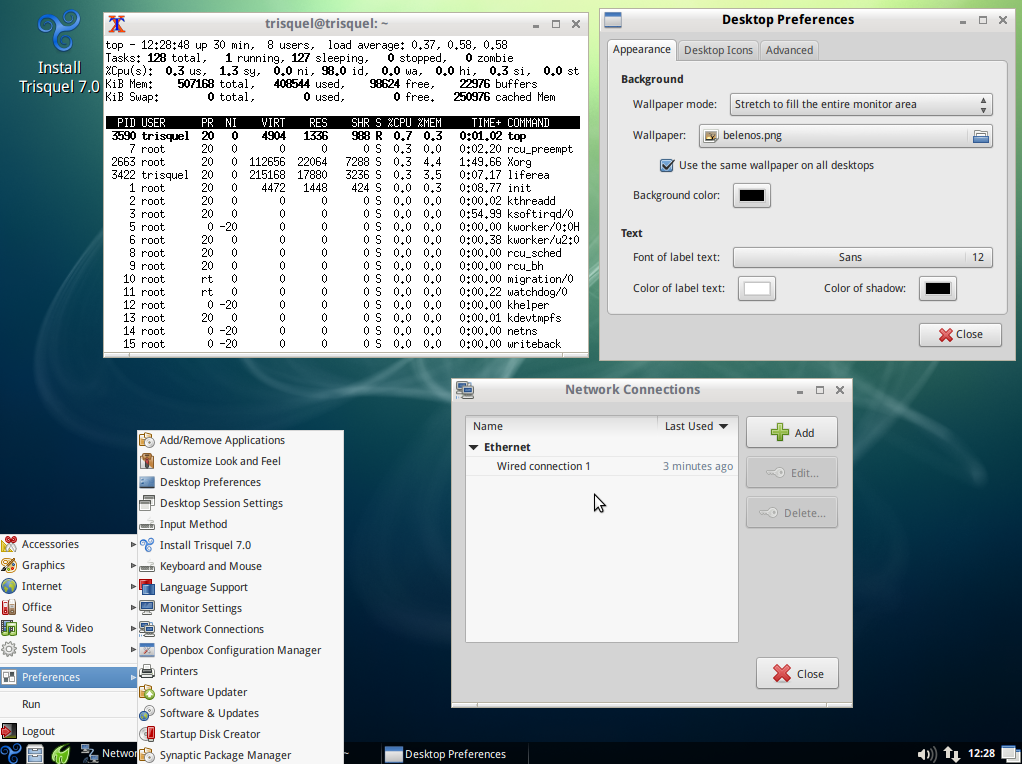The height and width of the screenshot is (764, 1022).
Task: Select the 'Wired connection 1' entry
Action: (x=545, y=466)
